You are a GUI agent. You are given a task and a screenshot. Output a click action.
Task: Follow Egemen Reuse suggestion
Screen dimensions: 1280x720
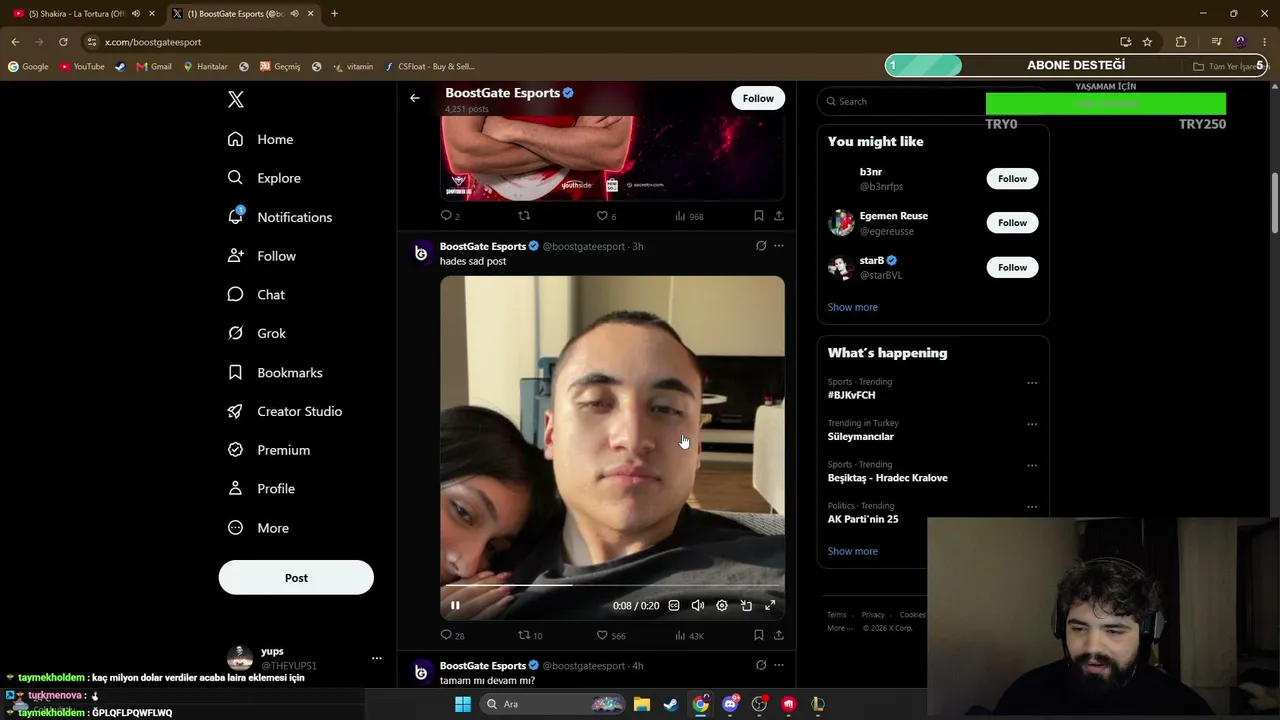pos(1012,223)
